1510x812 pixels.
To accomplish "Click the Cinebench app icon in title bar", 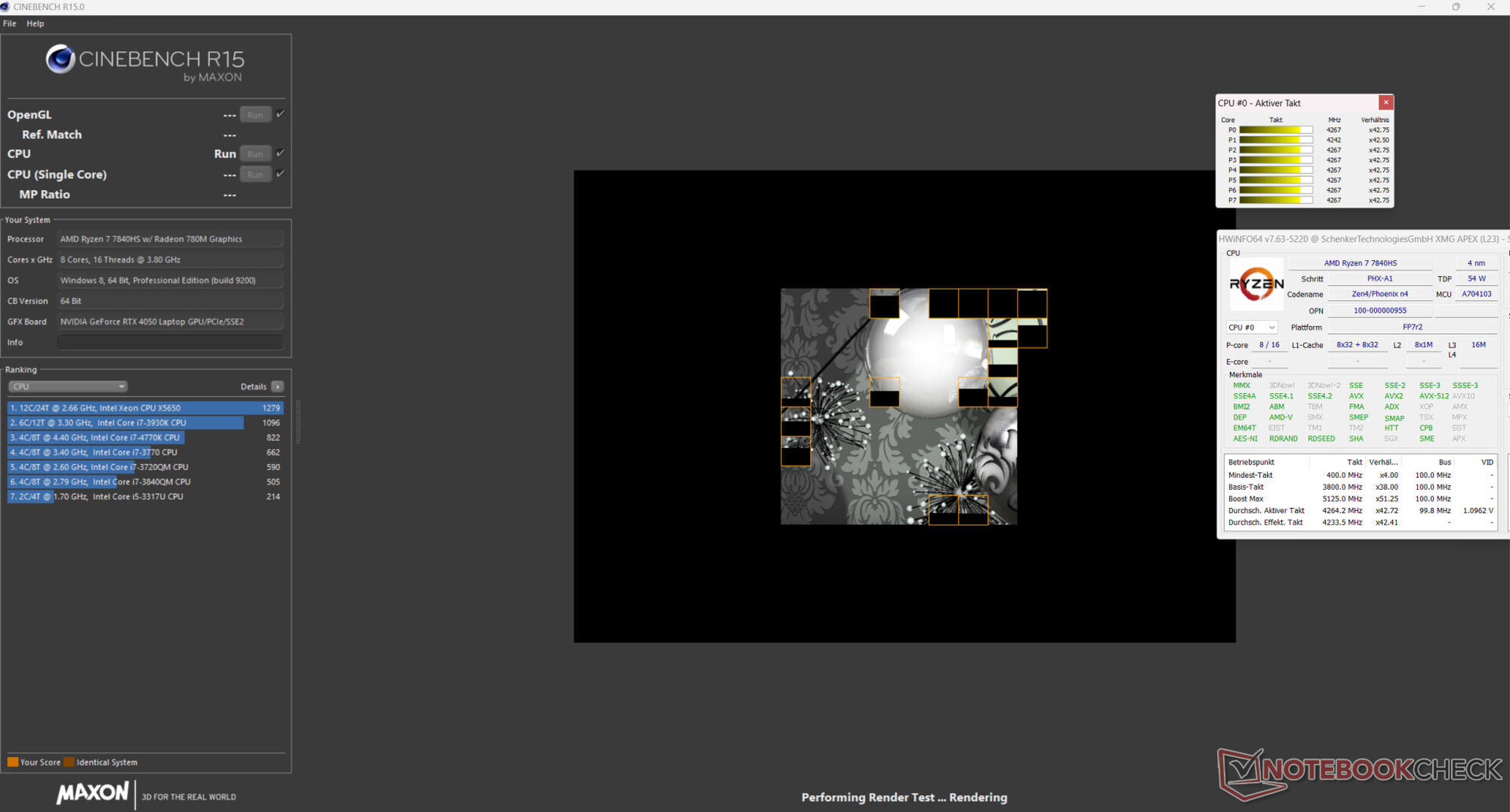I will (x=6, y=7).
